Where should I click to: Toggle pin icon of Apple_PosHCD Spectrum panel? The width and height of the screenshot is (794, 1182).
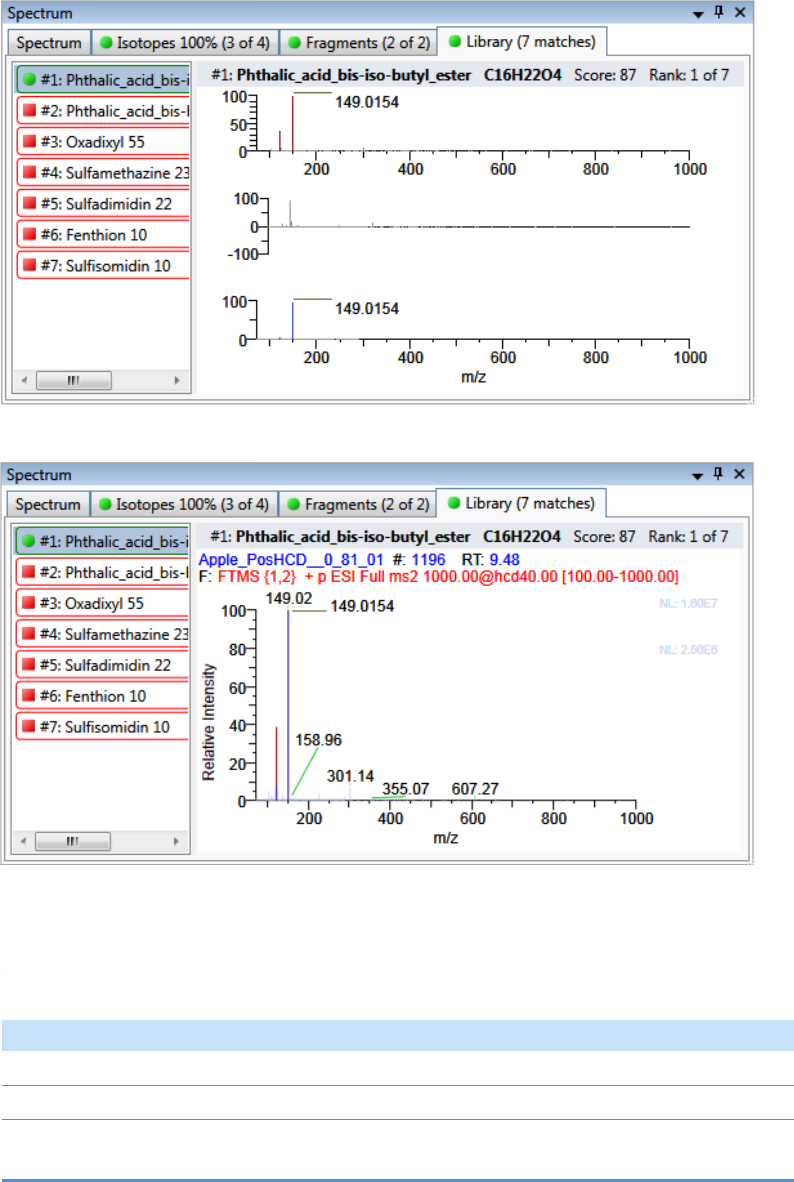(x=718, y=474)
